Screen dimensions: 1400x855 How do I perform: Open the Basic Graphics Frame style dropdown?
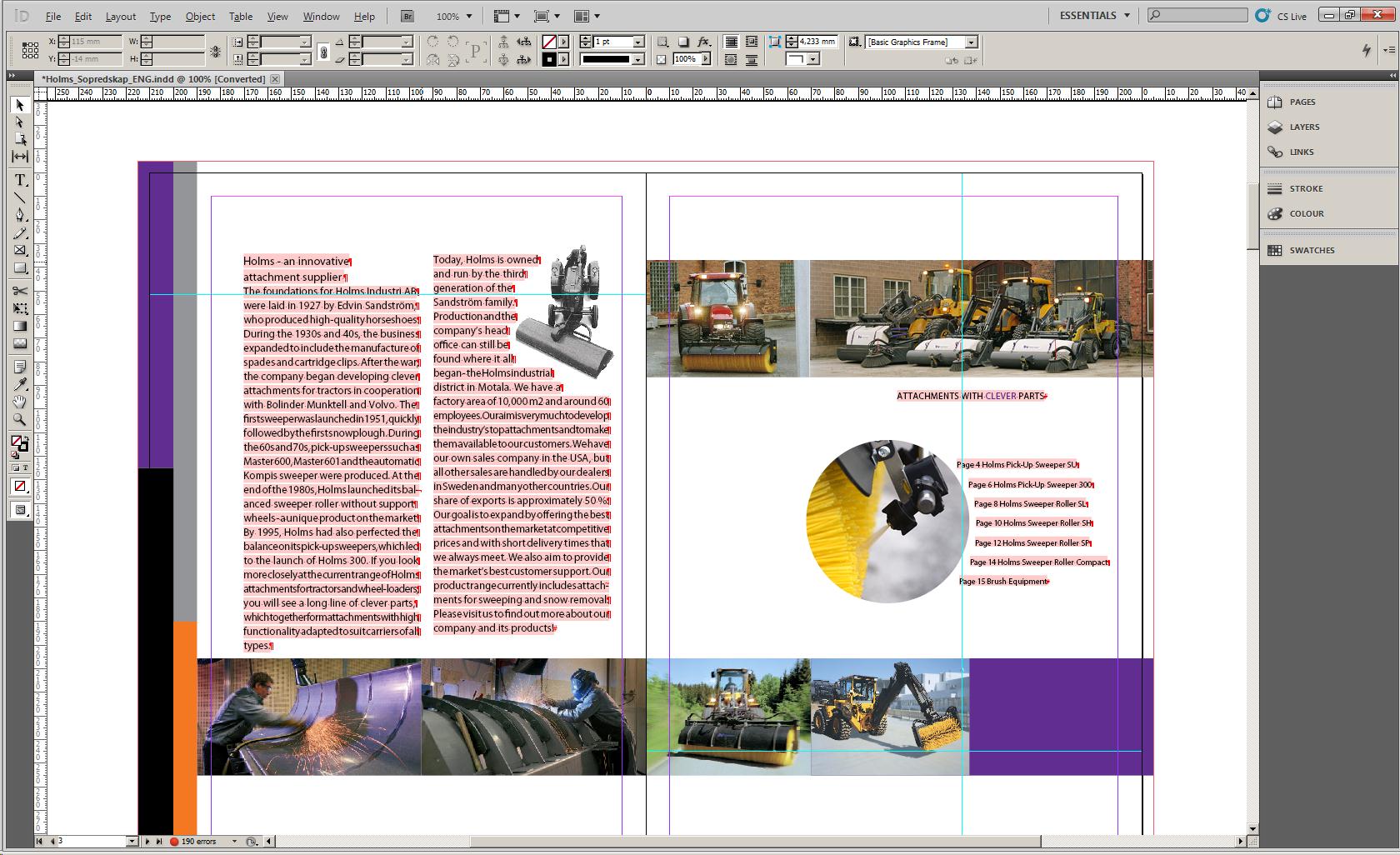pyautogui.click(x=972, y=42)
